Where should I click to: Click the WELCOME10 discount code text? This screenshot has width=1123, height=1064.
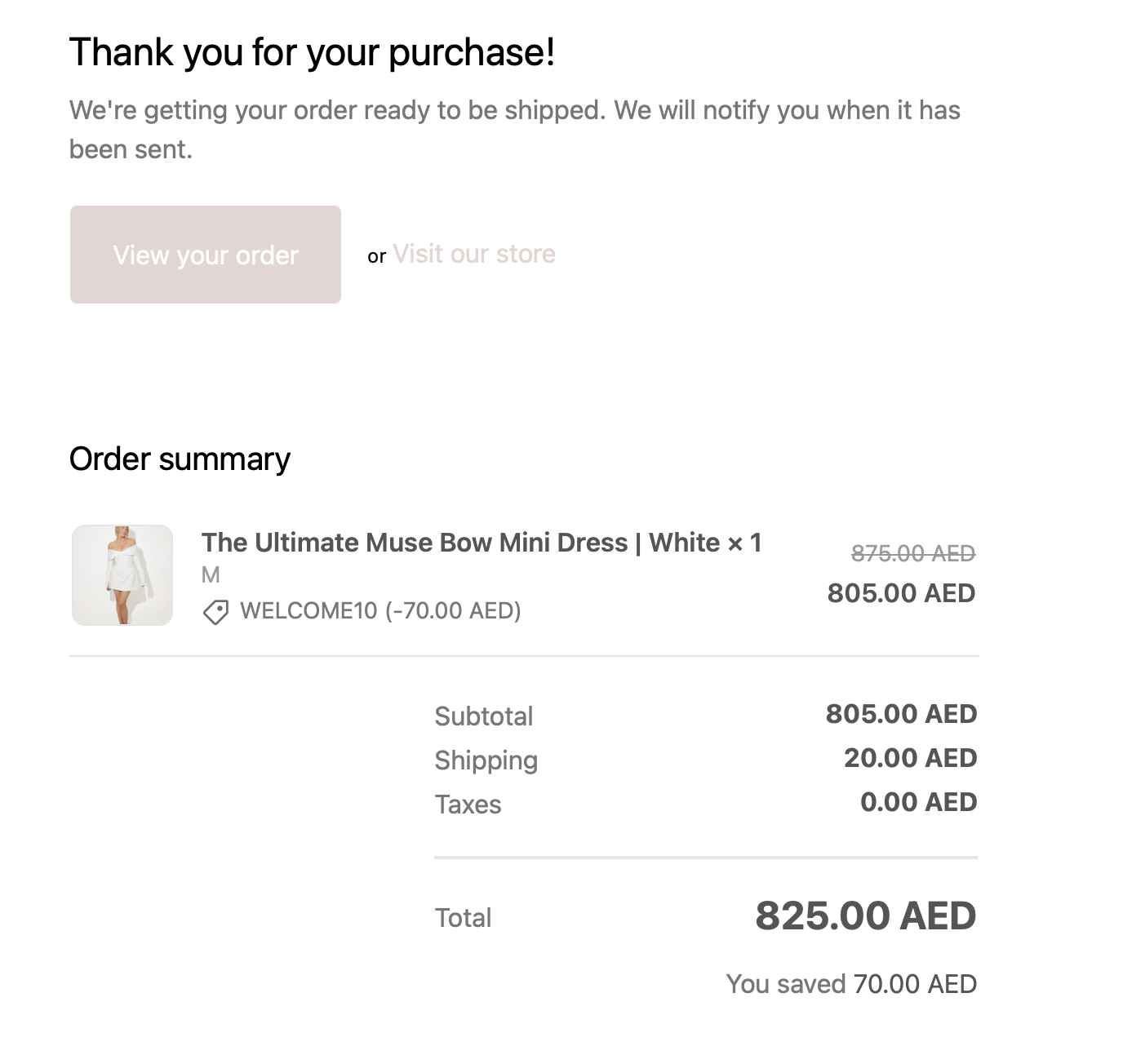point(380,610)
